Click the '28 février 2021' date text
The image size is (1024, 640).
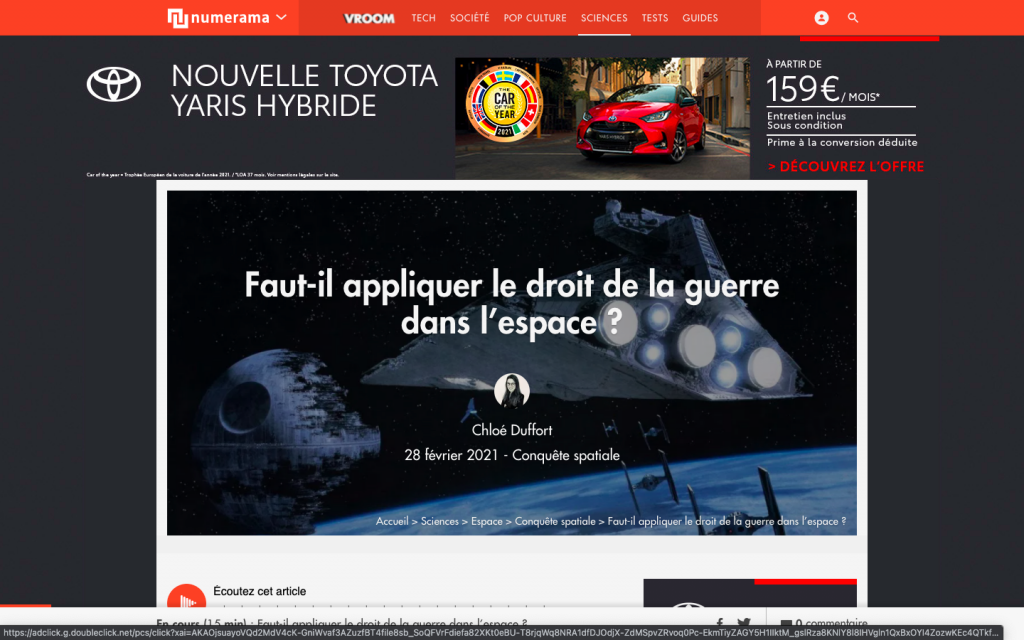coord(451,455)
